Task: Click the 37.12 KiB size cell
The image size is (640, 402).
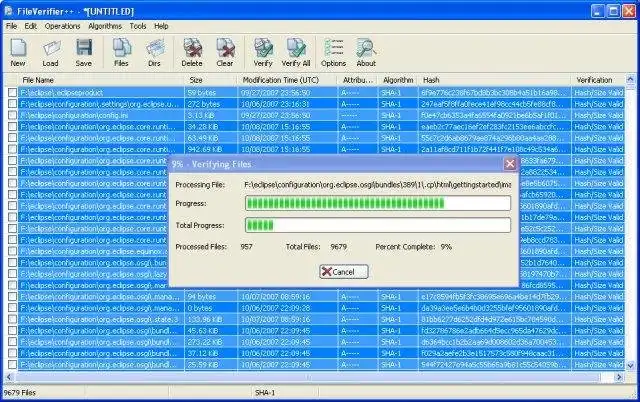Action: 211,353
